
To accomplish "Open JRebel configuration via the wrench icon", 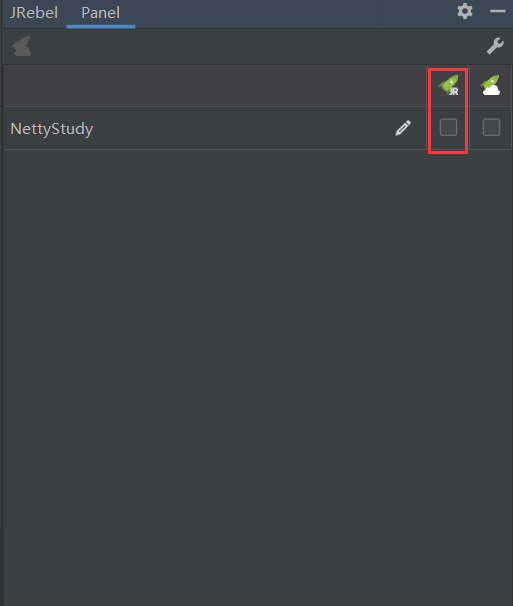I will pyautogui.click(x=495, y=46).
